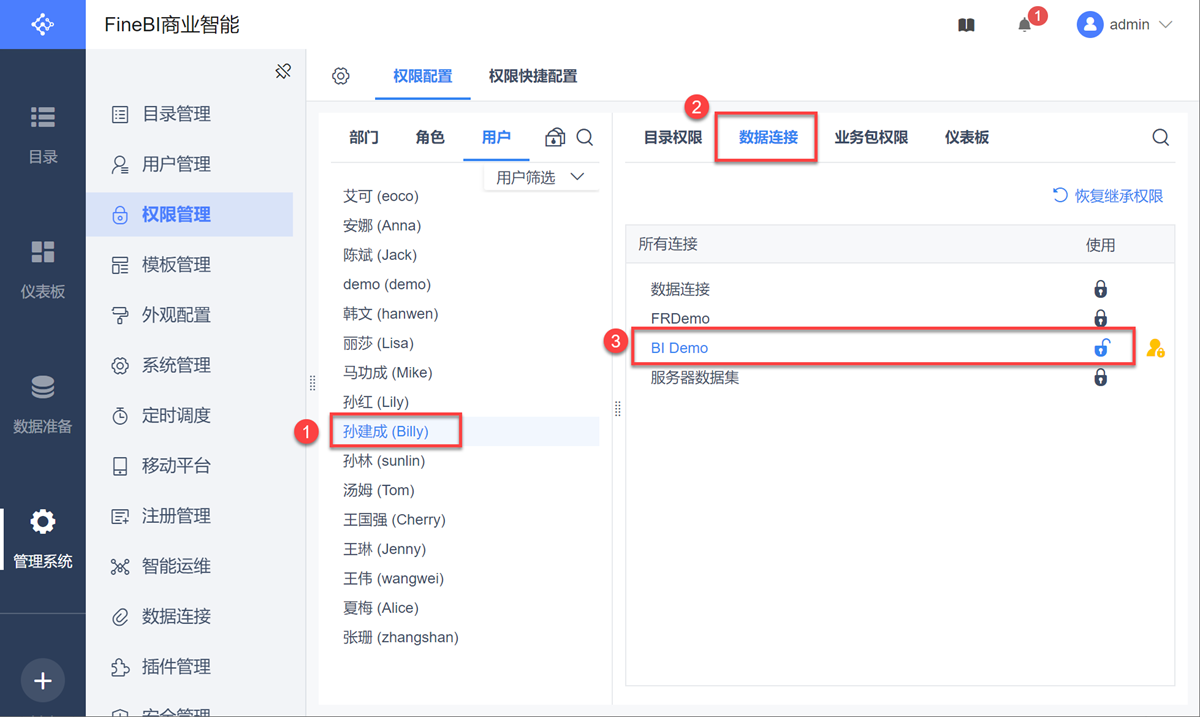Click the 恢复继承权限 link
This screenshot has height=717, width=1200.
pos(1108,196)
